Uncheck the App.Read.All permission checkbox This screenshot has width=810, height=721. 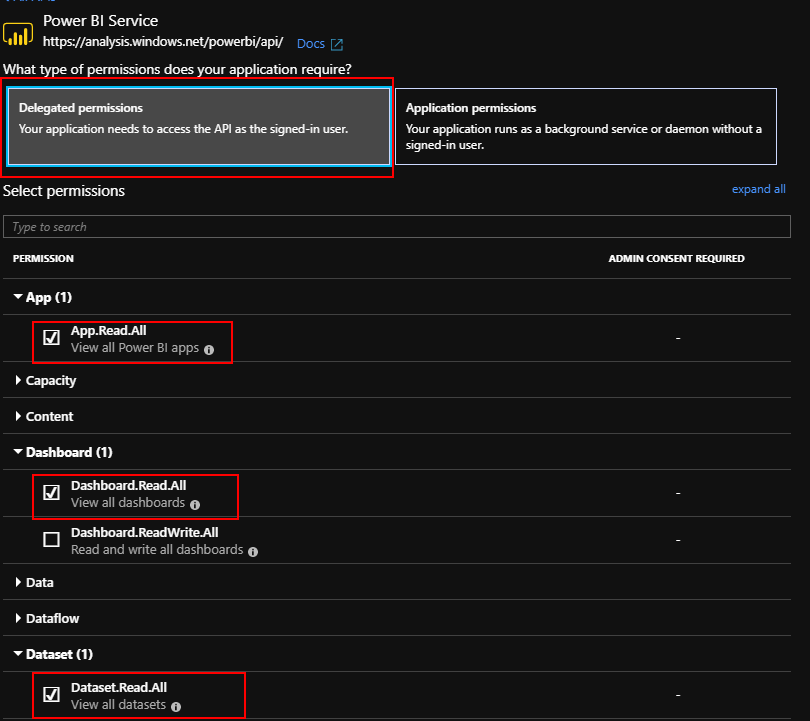click(51, 338)
